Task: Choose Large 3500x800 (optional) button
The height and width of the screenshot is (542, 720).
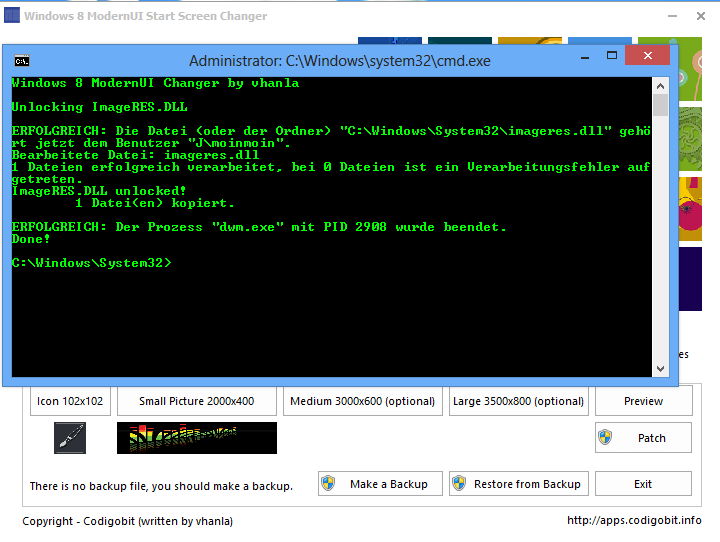Action: (x=518, y=401)
